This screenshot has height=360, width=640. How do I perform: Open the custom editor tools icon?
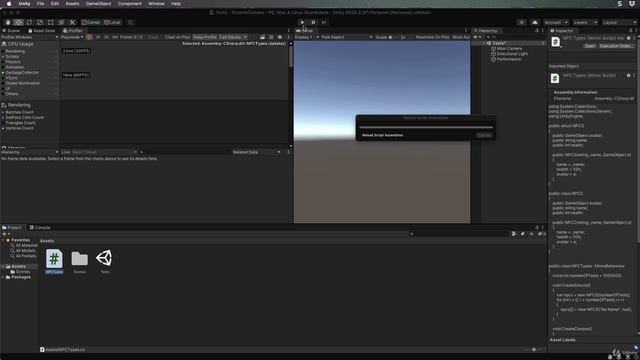click(72, 22)
